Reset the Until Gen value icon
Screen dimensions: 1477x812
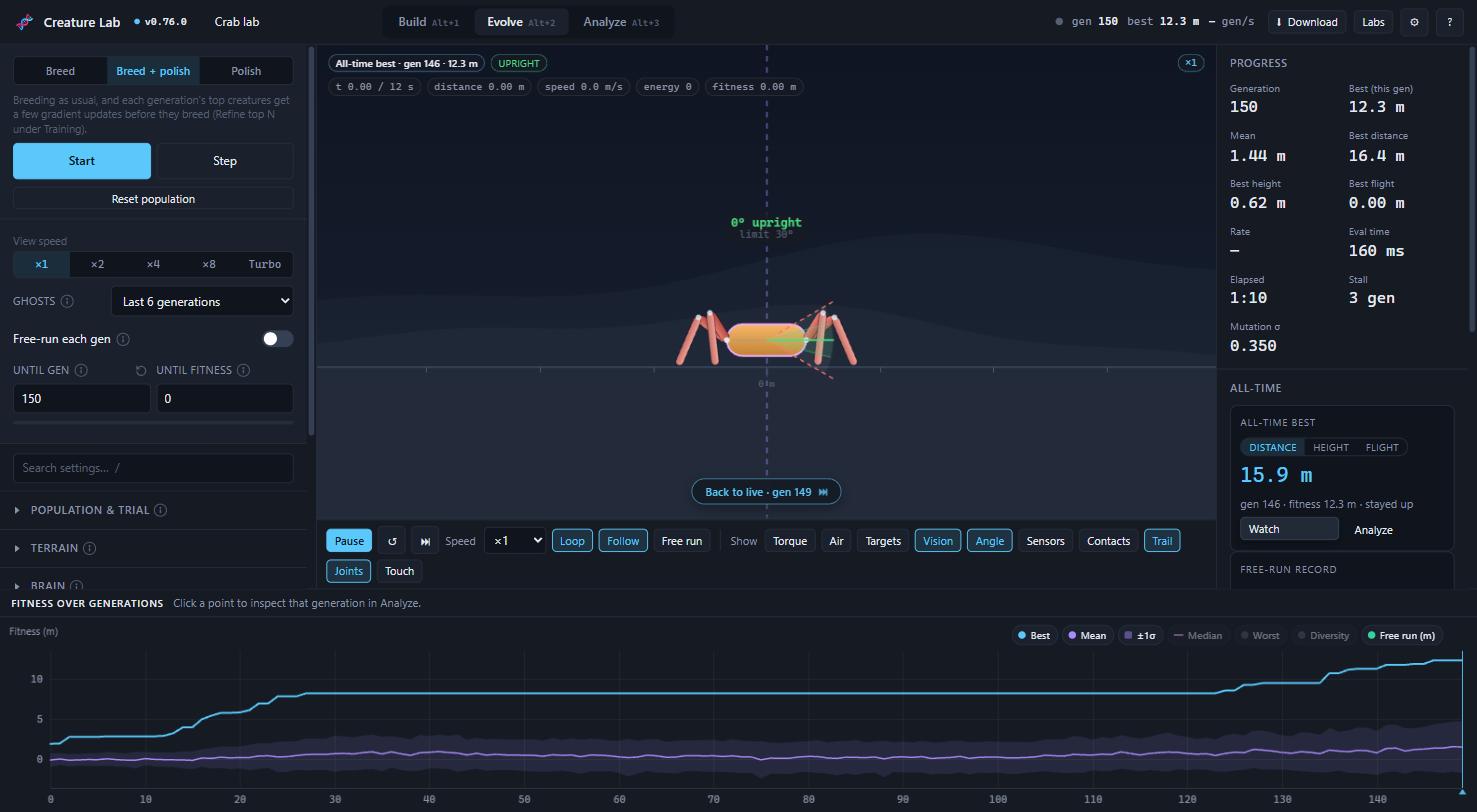[x=141, y=370]
